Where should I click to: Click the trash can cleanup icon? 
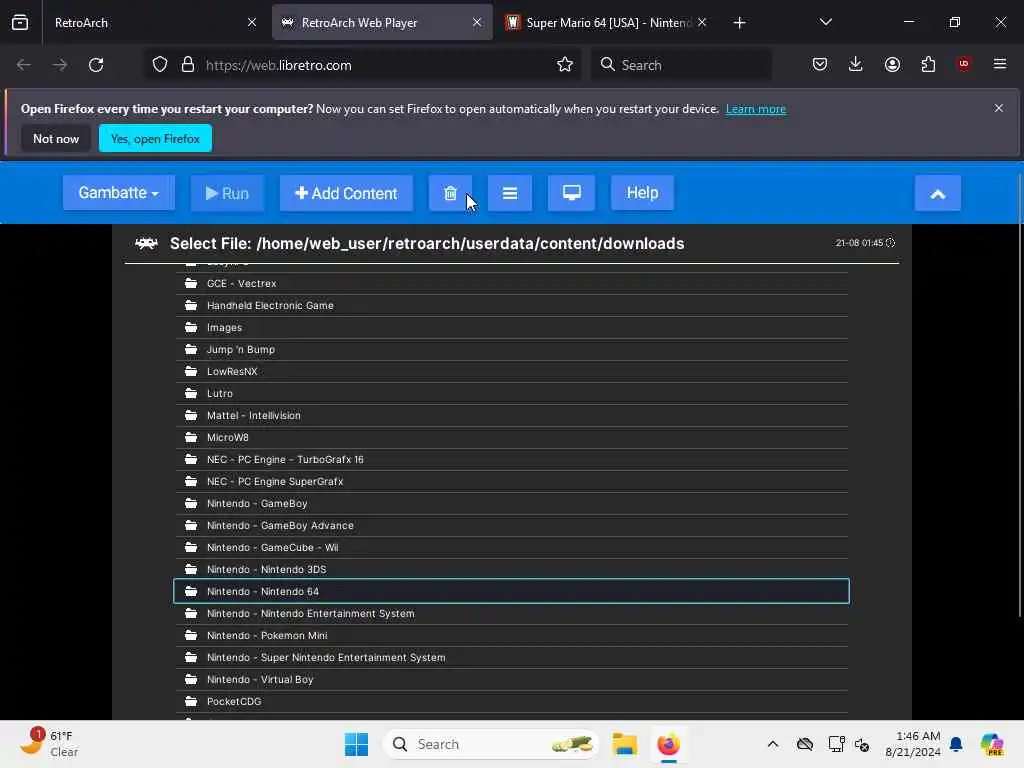450,193
